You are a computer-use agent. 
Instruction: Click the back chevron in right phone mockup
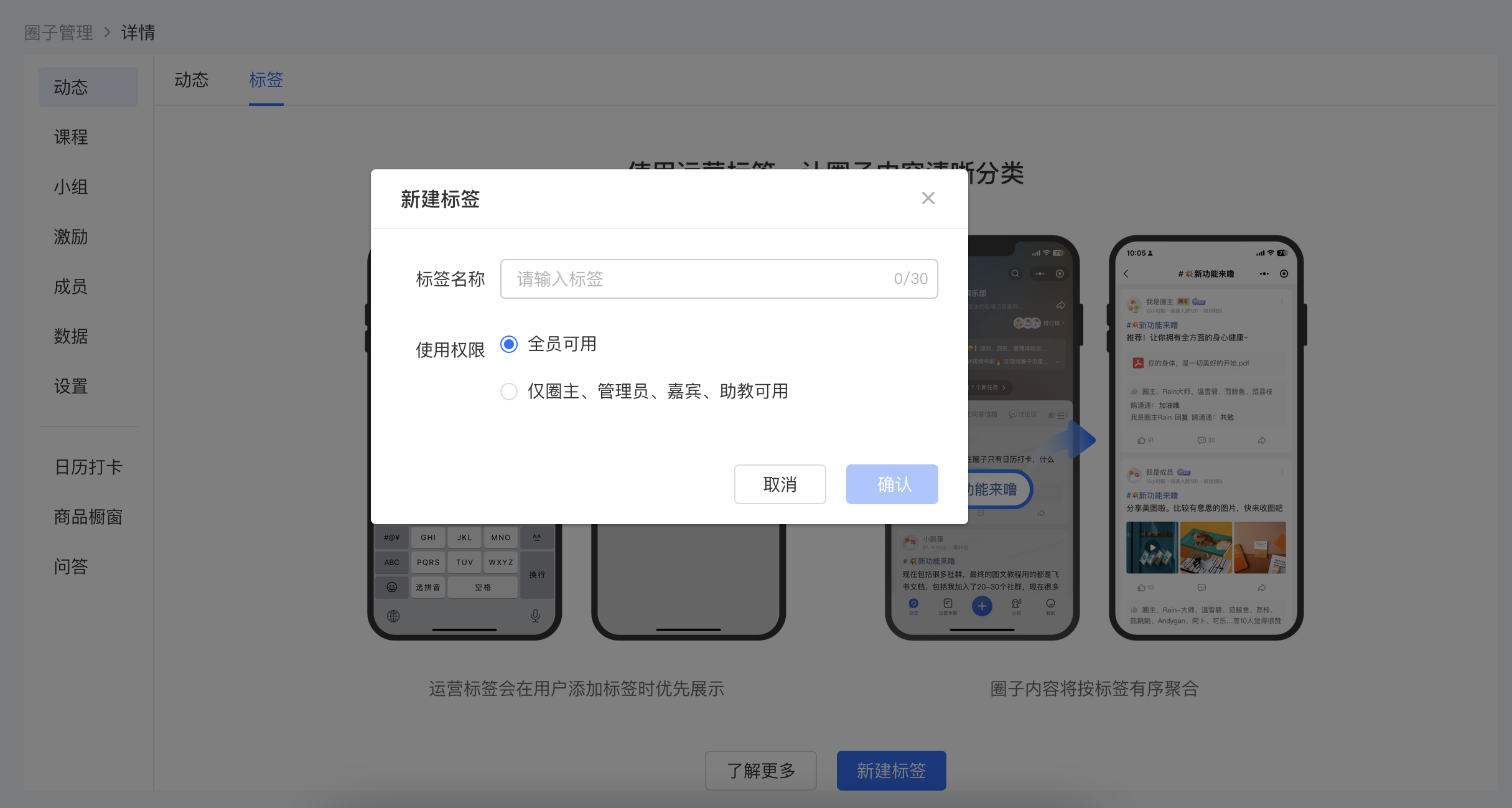click(1126, 274)
